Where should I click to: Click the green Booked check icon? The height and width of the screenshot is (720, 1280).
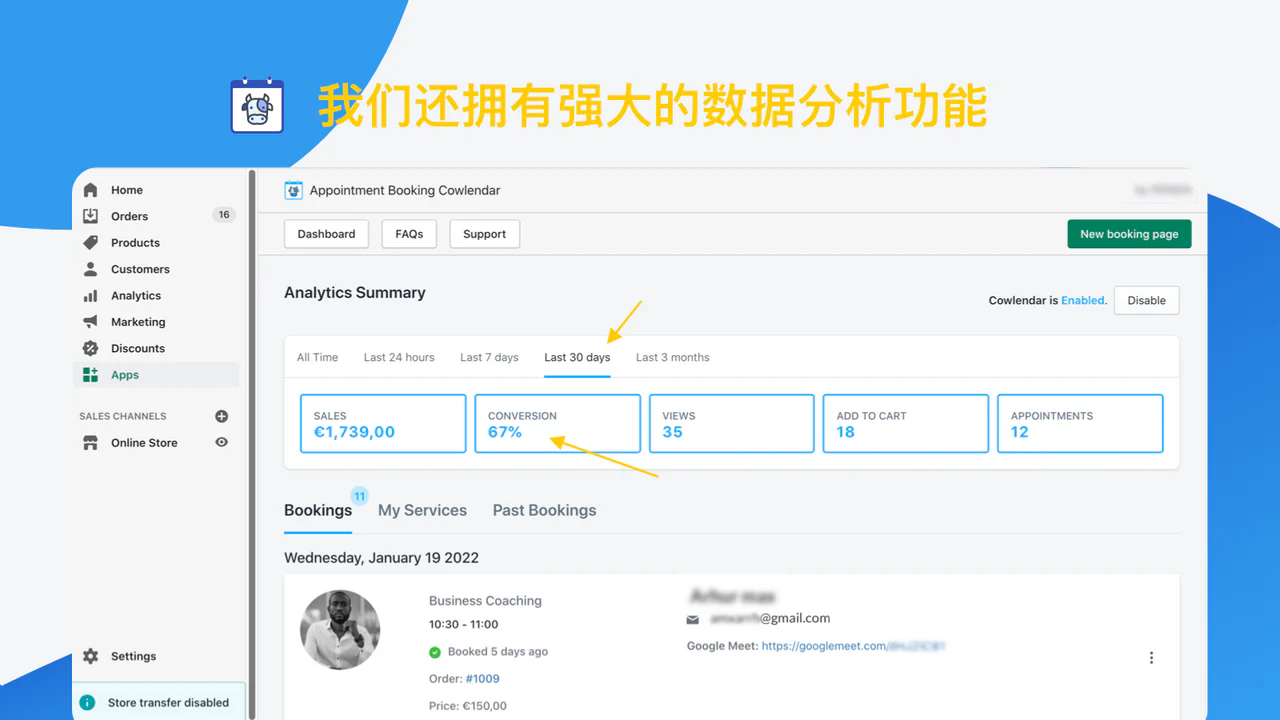[x=435, y=652]
